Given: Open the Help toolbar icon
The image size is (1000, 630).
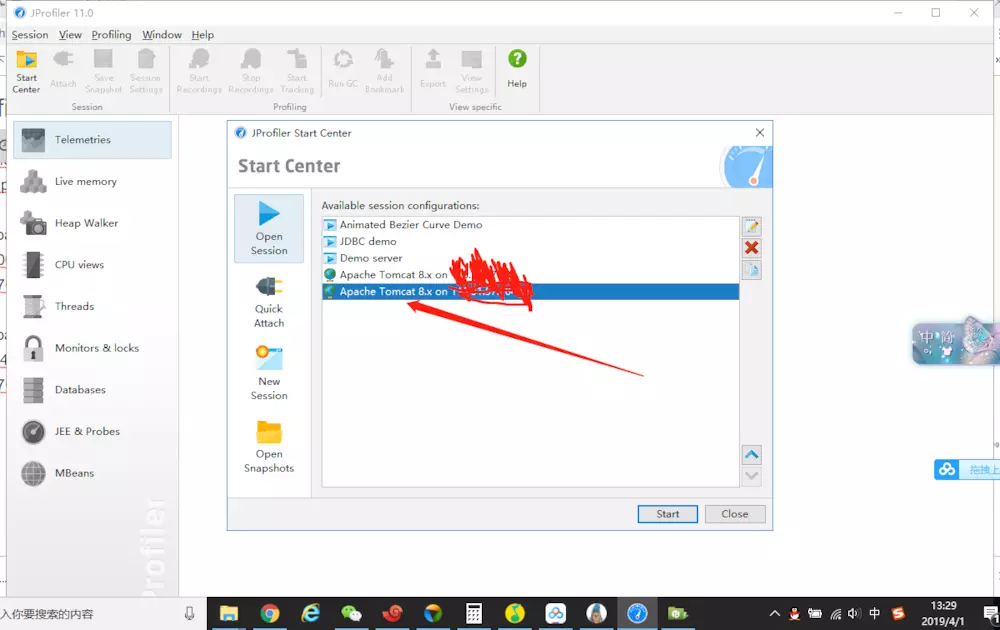Looking at the screenshot, I should click(517, 71).
